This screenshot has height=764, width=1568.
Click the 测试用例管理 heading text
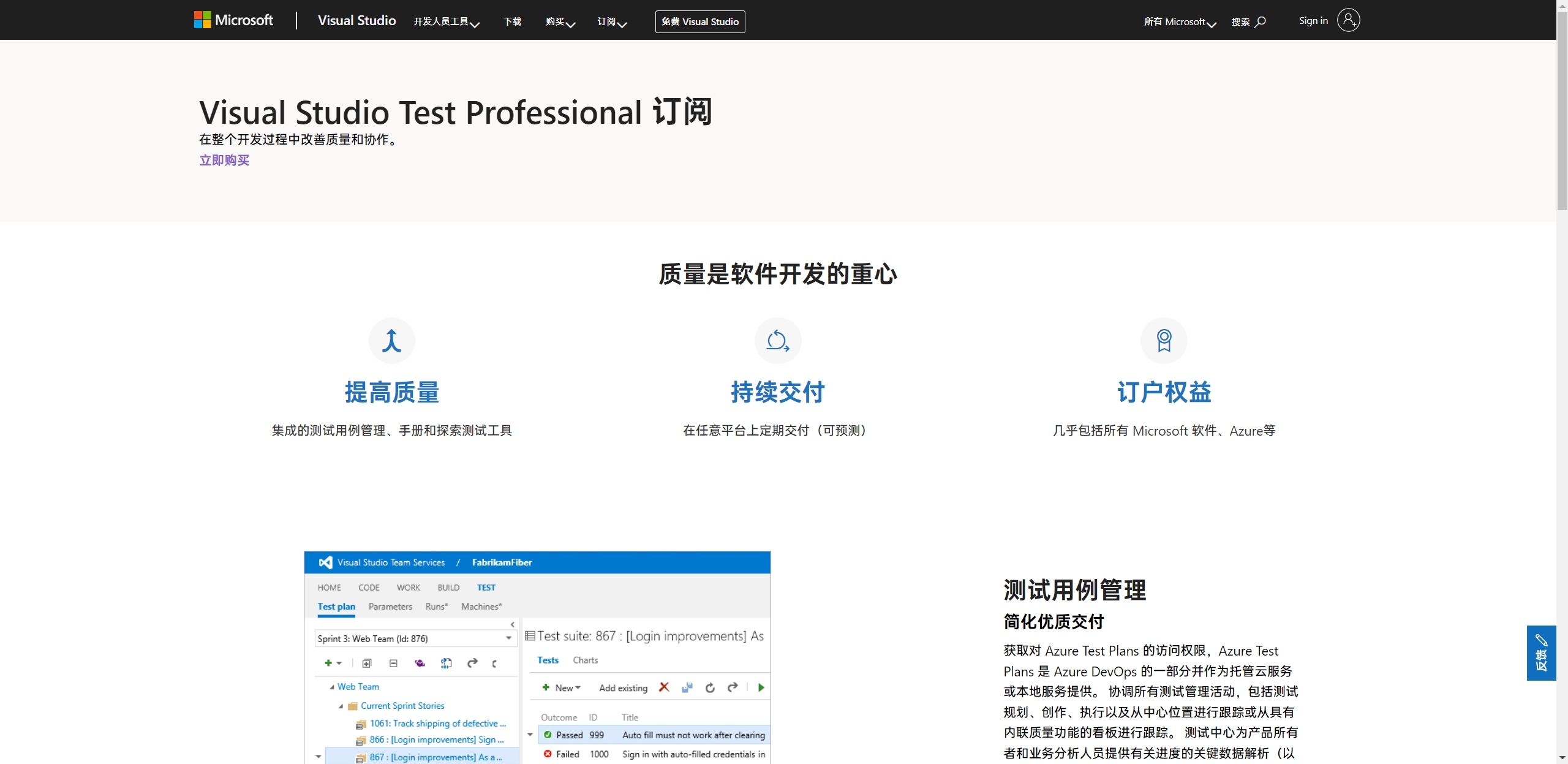pyautogui.click(x=1074, y=590)
